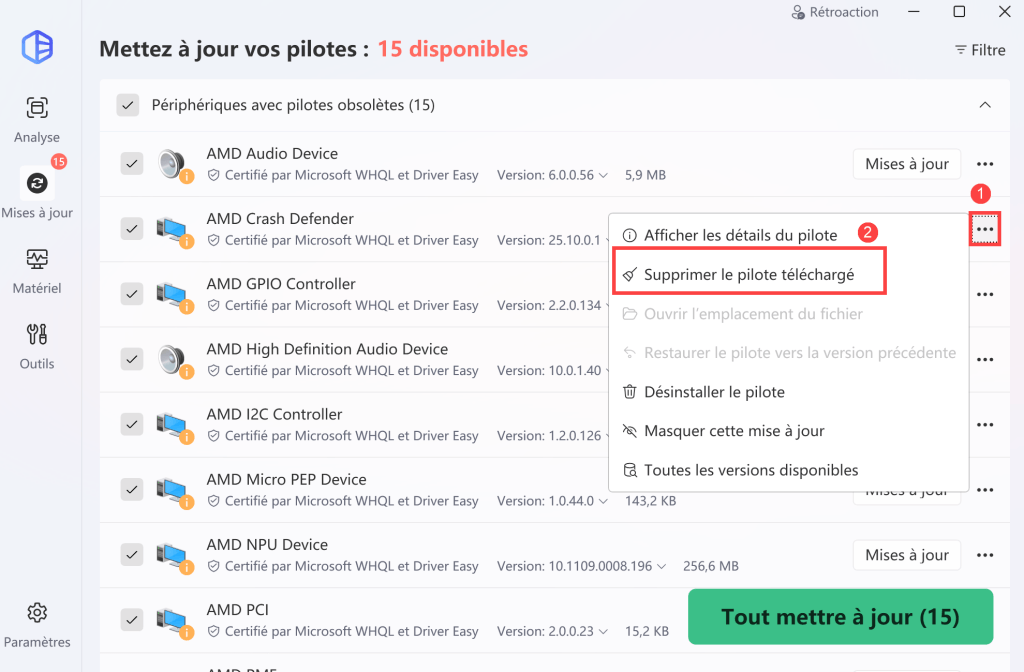Screen dimensions: 1024x672
Task: Expand version 1.0.44.0 dropdown for Micro PEP
Action: click(x=603, y=502)
